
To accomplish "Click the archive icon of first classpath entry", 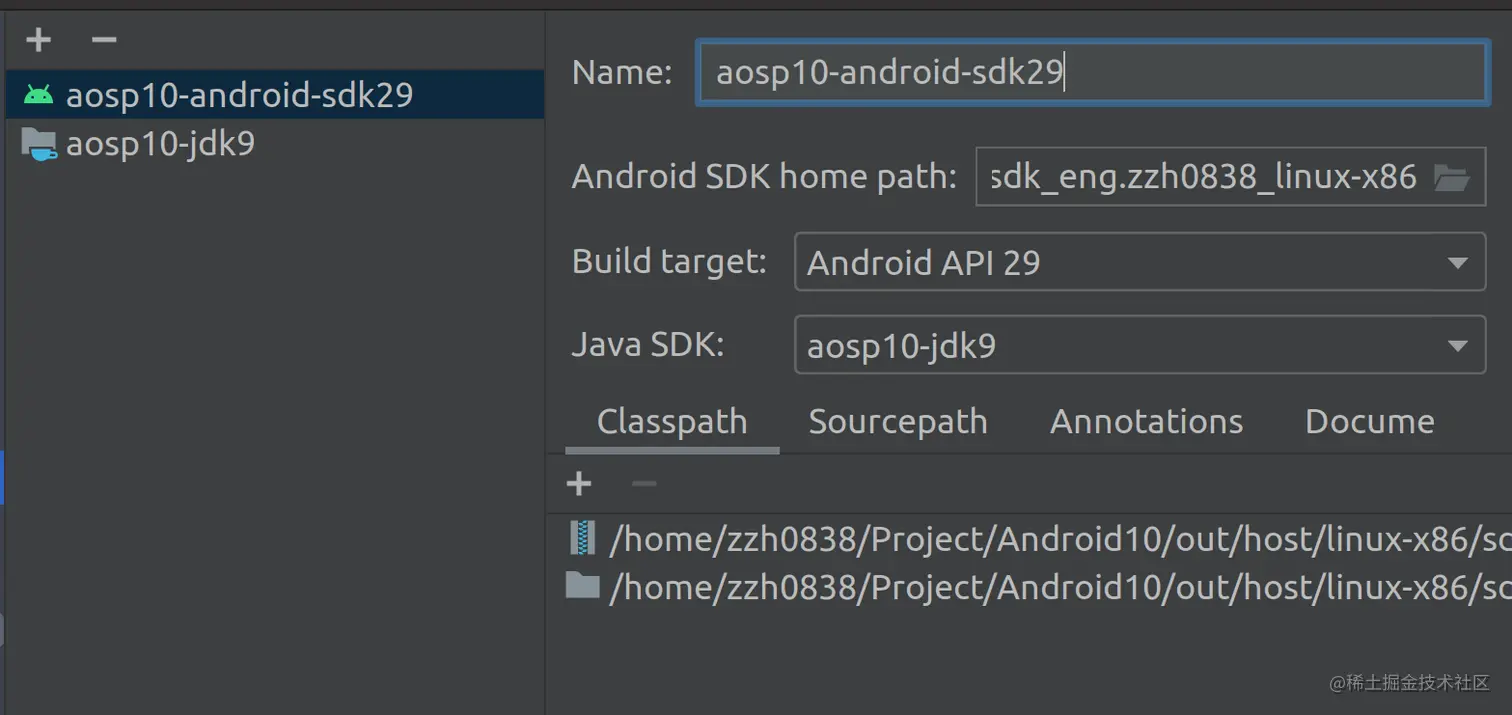I will (x=582, y=538).
